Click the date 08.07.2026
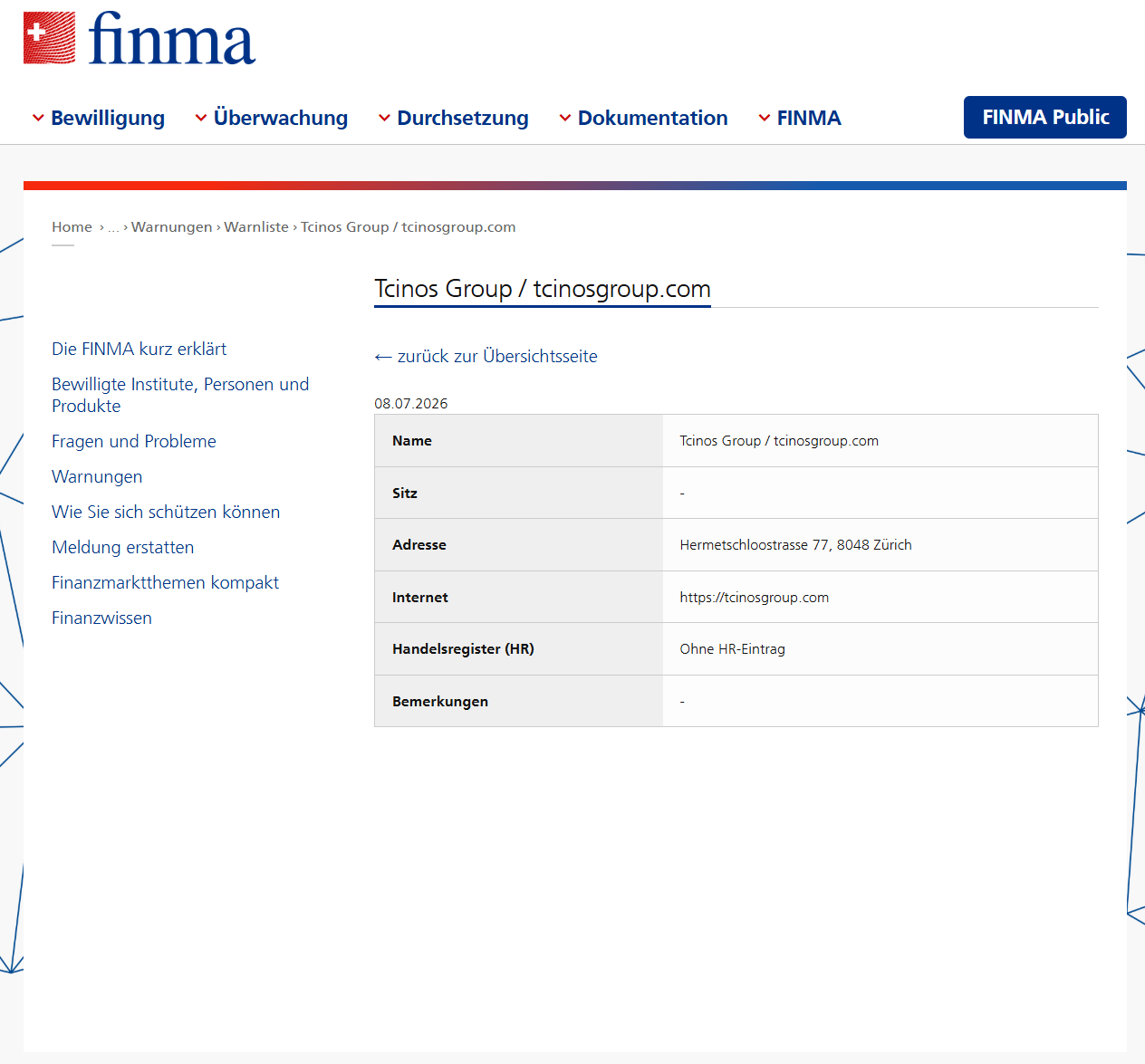Screen dimensions: 1145x1064 coord(411,404)
